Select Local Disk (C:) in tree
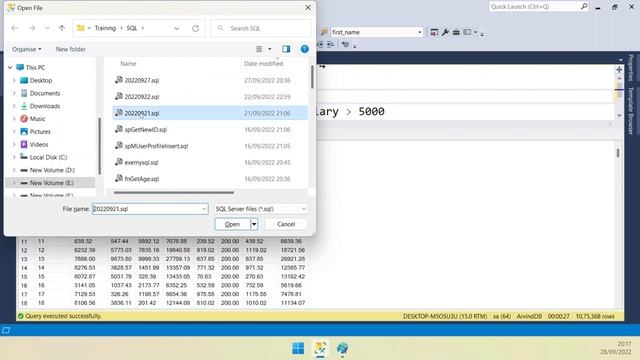The image size is (640, 360). [x=48, y=157]
